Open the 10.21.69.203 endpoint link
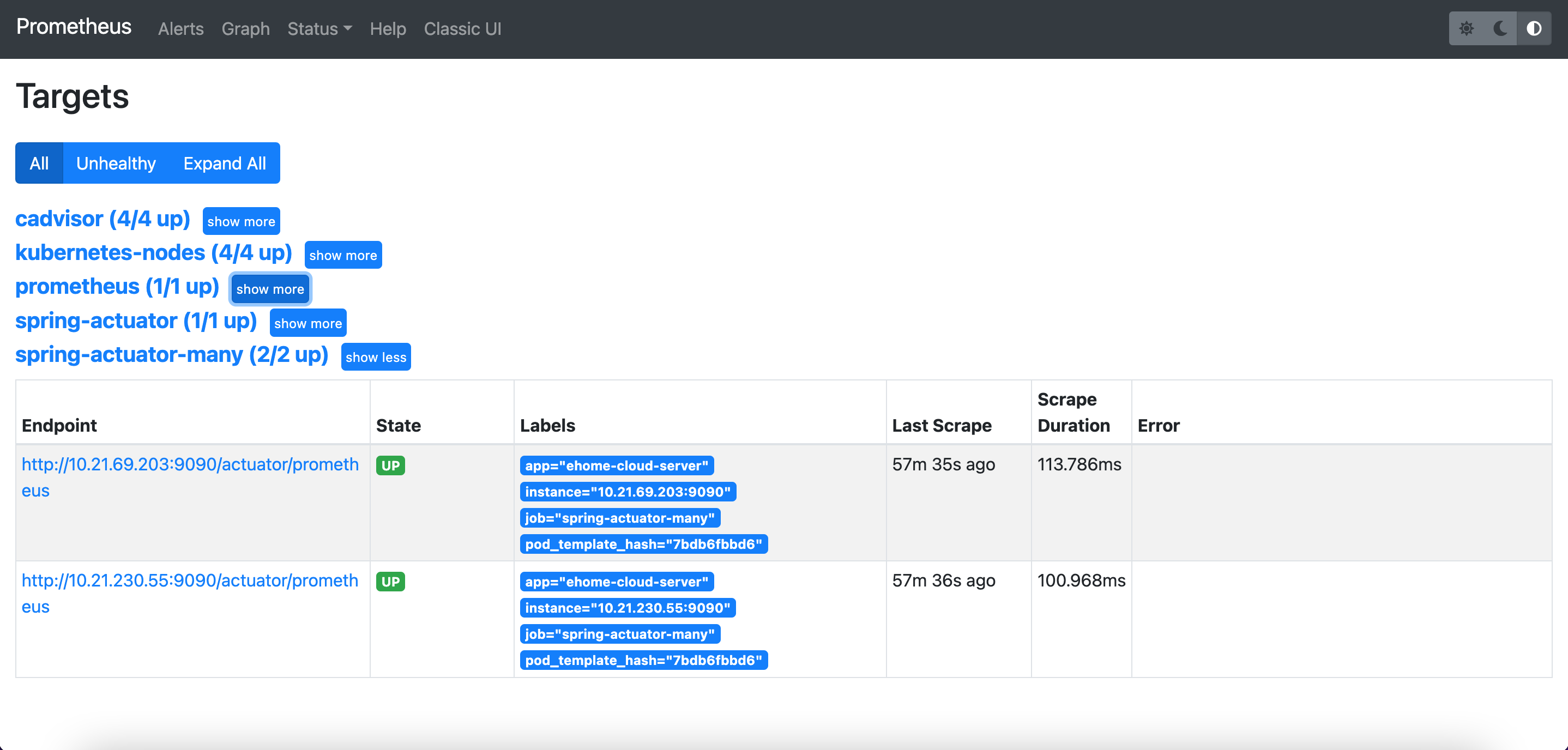 (x=190, y=464)
